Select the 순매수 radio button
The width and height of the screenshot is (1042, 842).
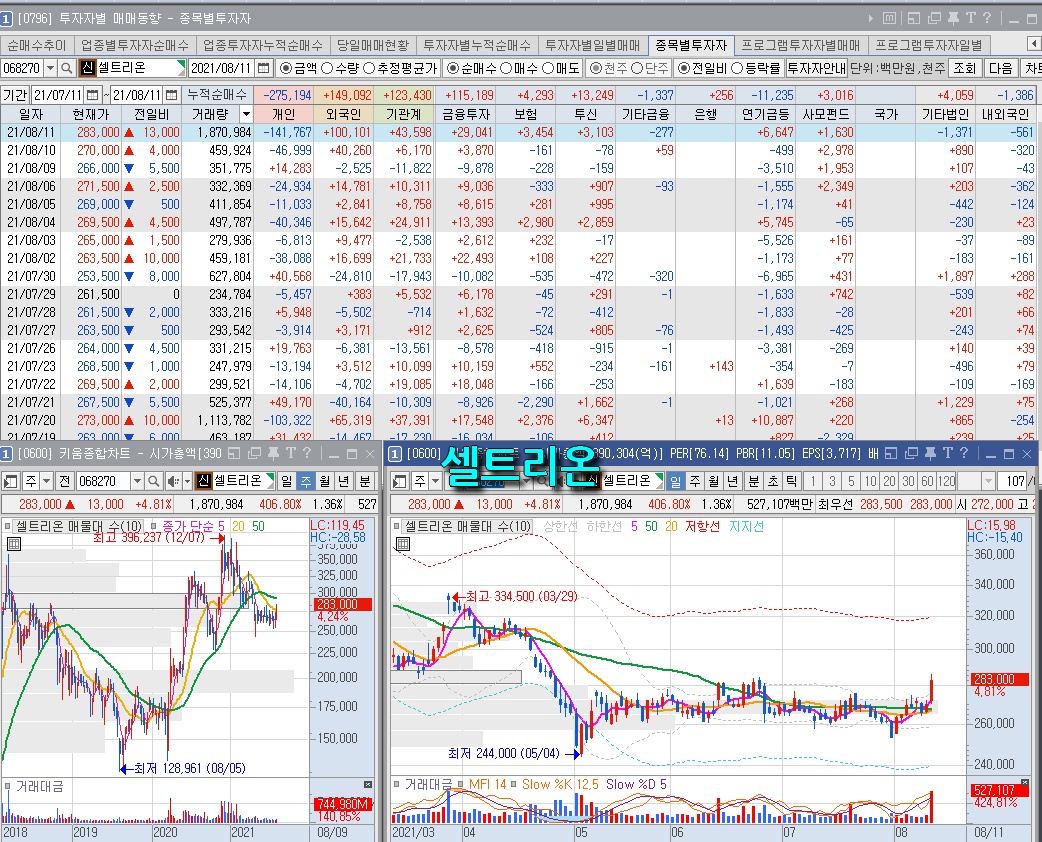point(453,68)
